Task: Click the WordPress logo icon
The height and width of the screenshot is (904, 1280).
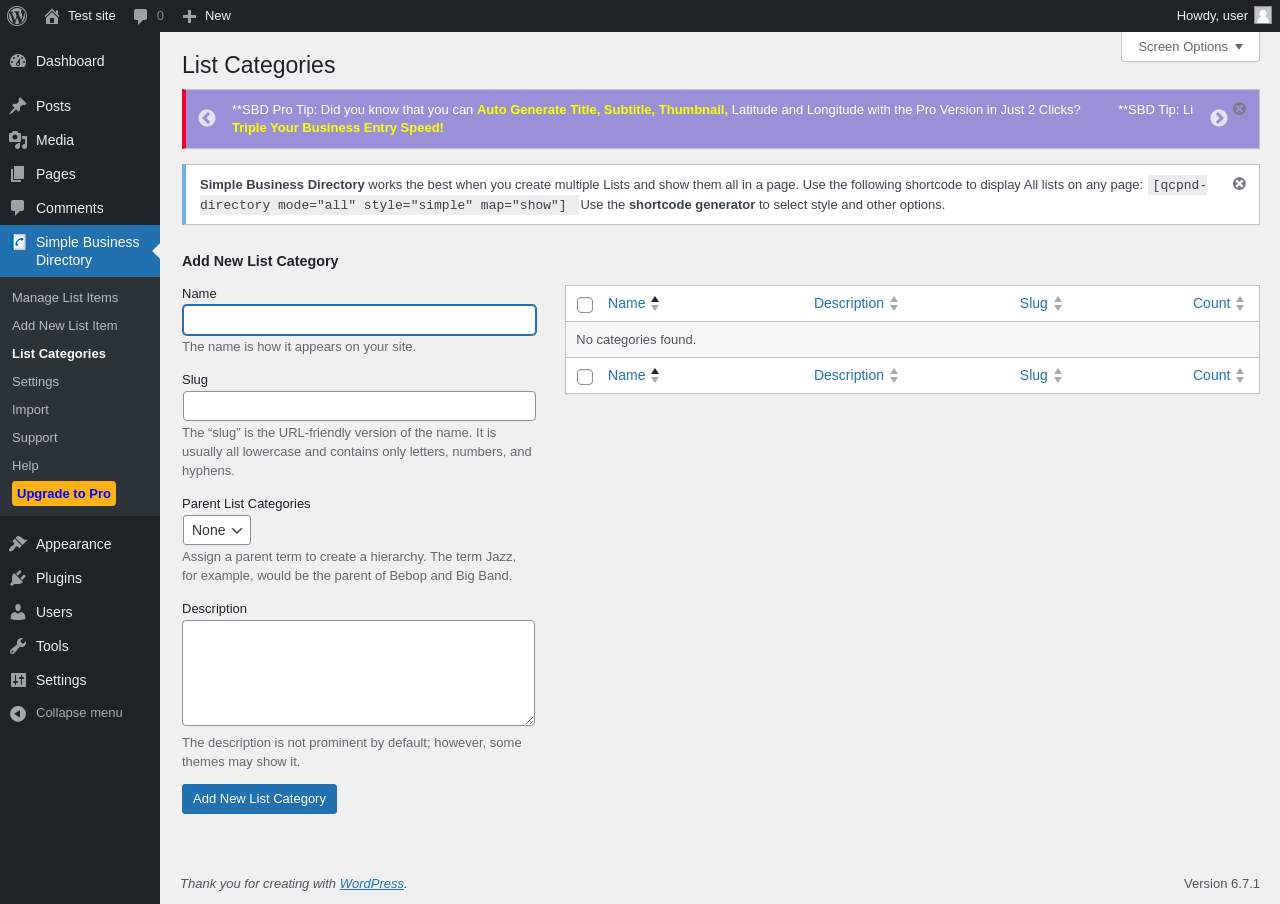Action: 17,16
